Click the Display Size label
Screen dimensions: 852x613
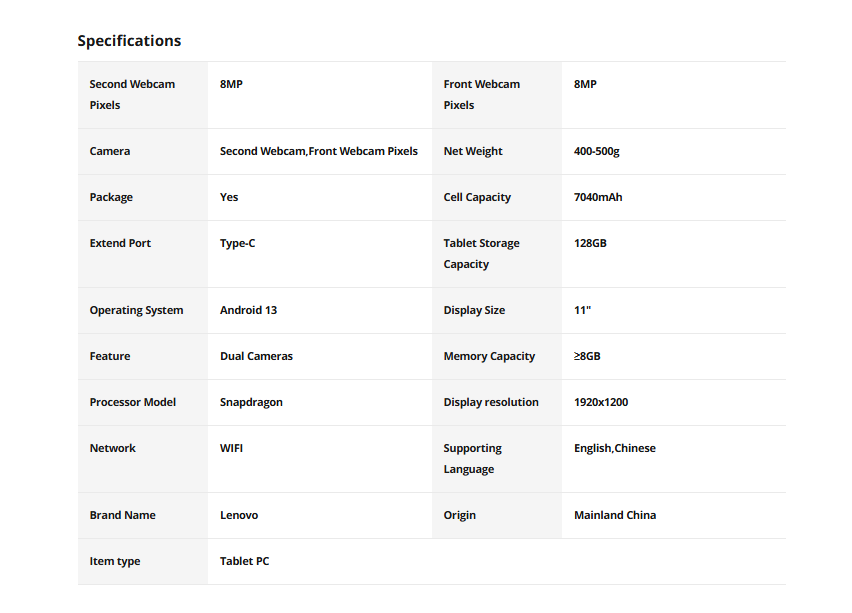474,310
